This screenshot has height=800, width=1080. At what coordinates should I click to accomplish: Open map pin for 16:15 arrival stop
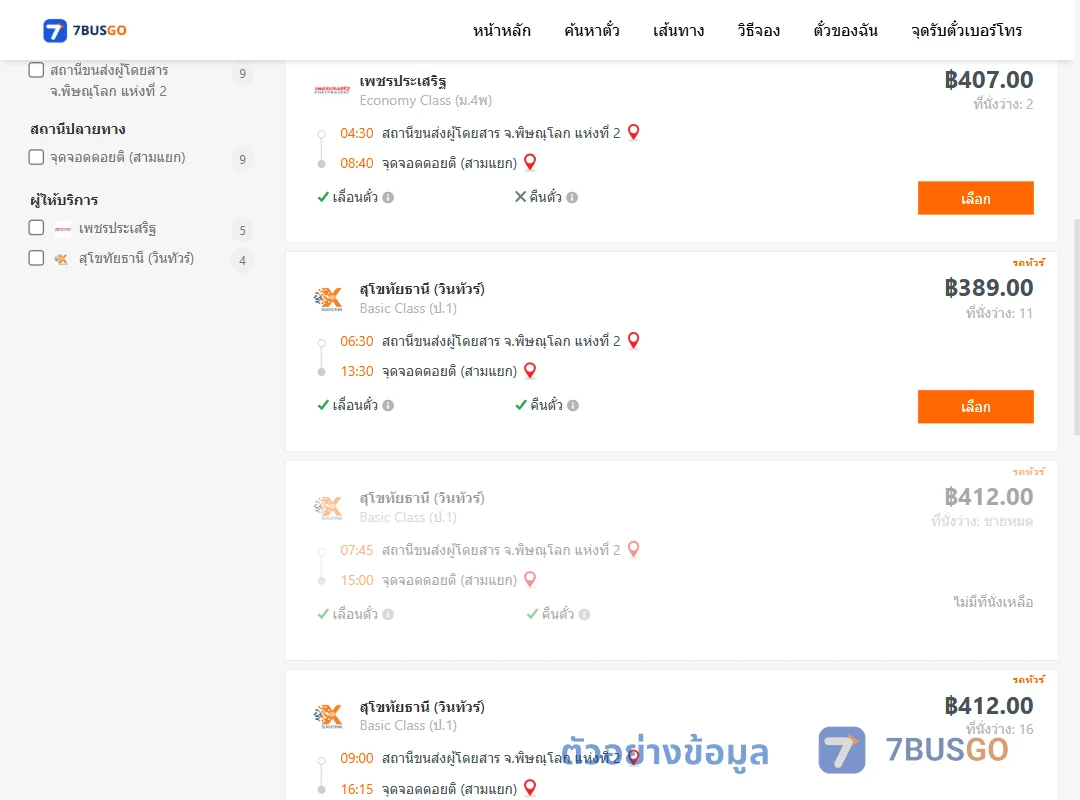coord(530,788)
